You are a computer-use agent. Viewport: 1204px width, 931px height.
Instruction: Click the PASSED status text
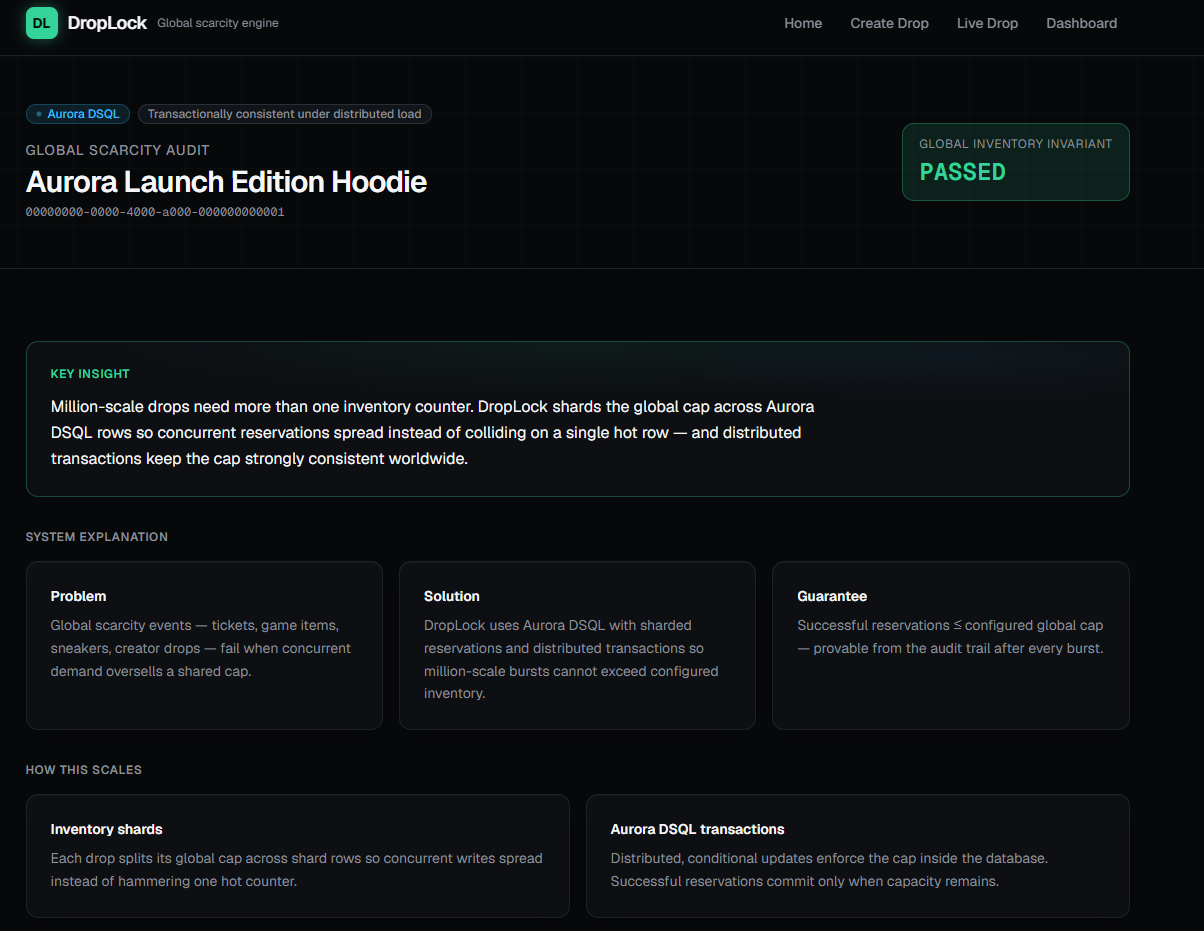962,172
